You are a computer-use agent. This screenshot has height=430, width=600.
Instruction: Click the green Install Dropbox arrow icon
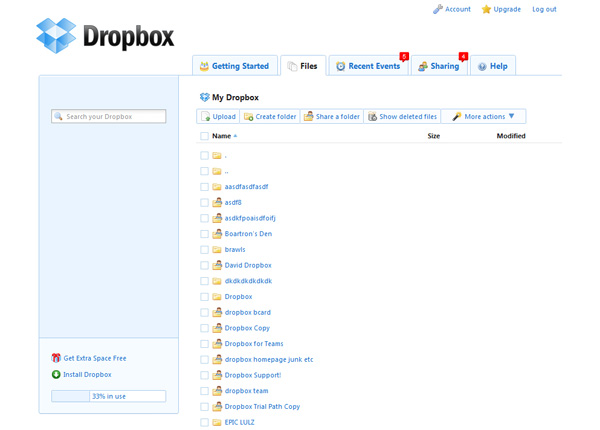click(x=56, y=374)
